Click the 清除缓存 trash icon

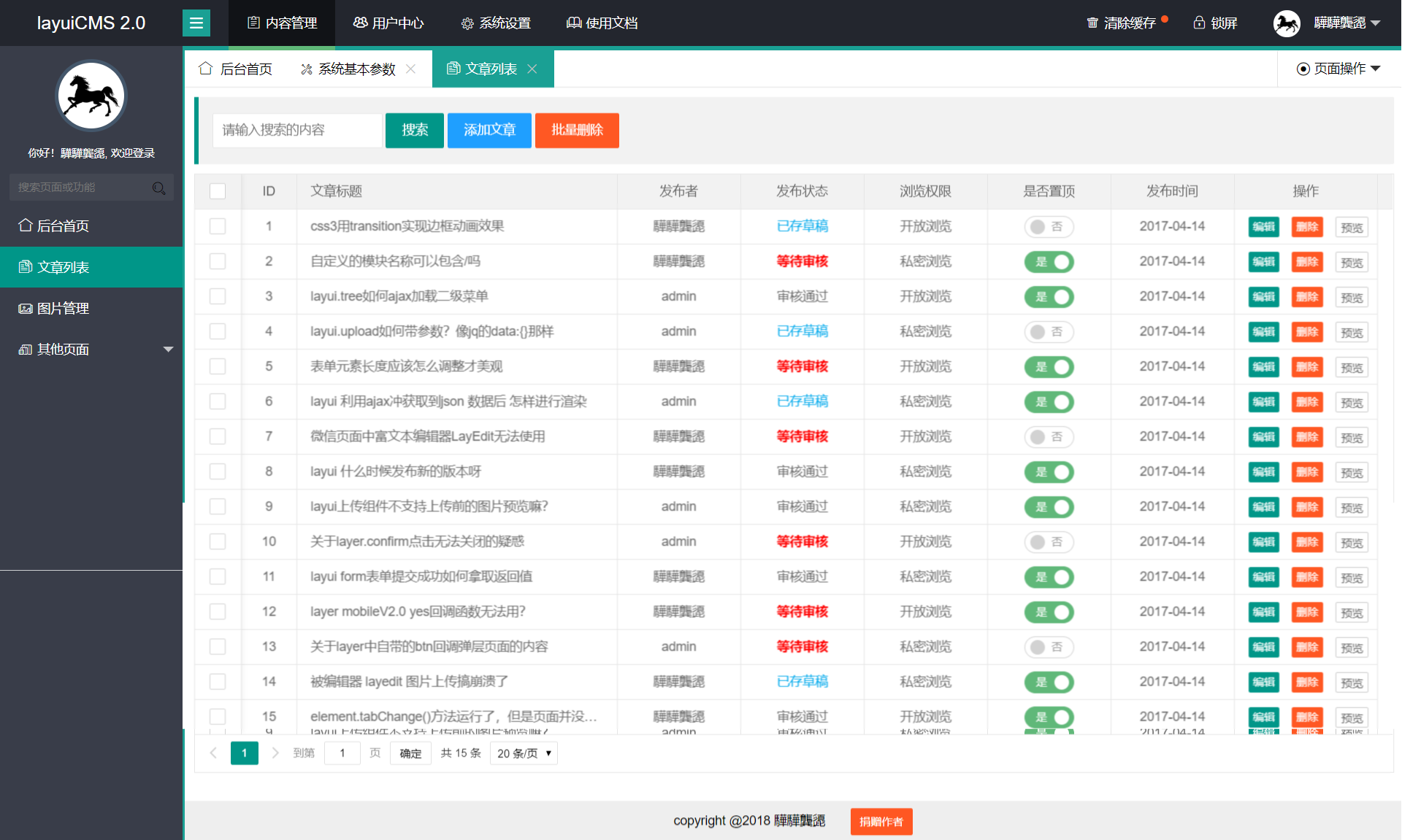1091,23
